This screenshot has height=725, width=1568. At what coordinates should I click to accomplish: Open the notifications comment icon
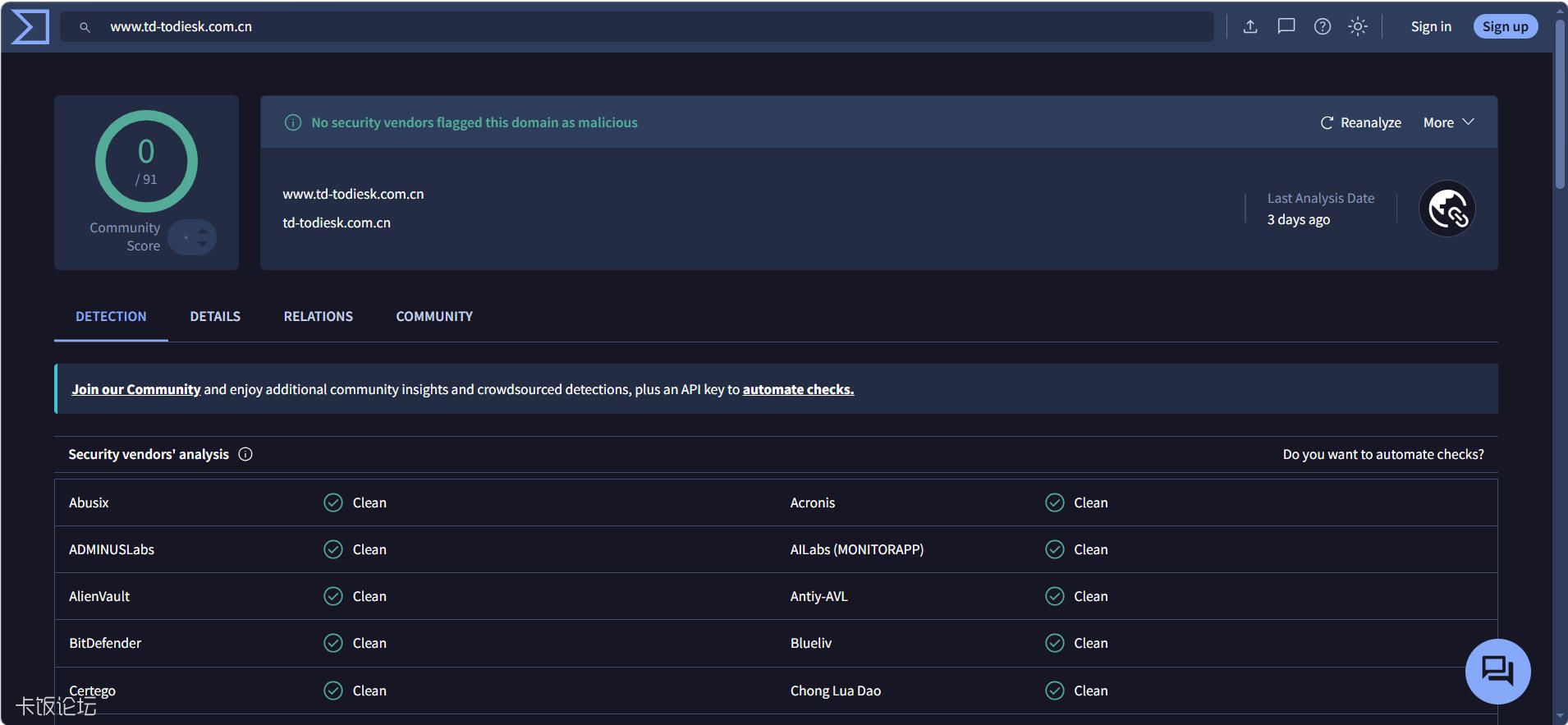pyautogui.click(x=1286, y=26)
